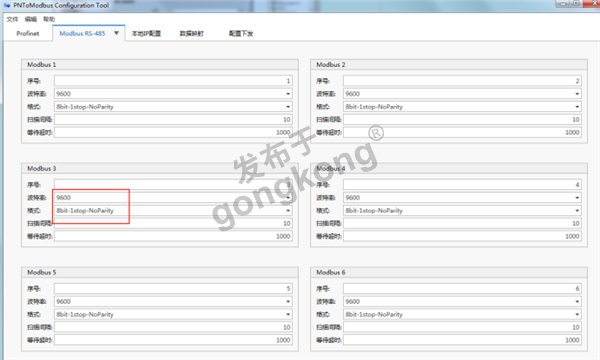
Task: Select the Modbus RS-485 tab
Action: 82,33
